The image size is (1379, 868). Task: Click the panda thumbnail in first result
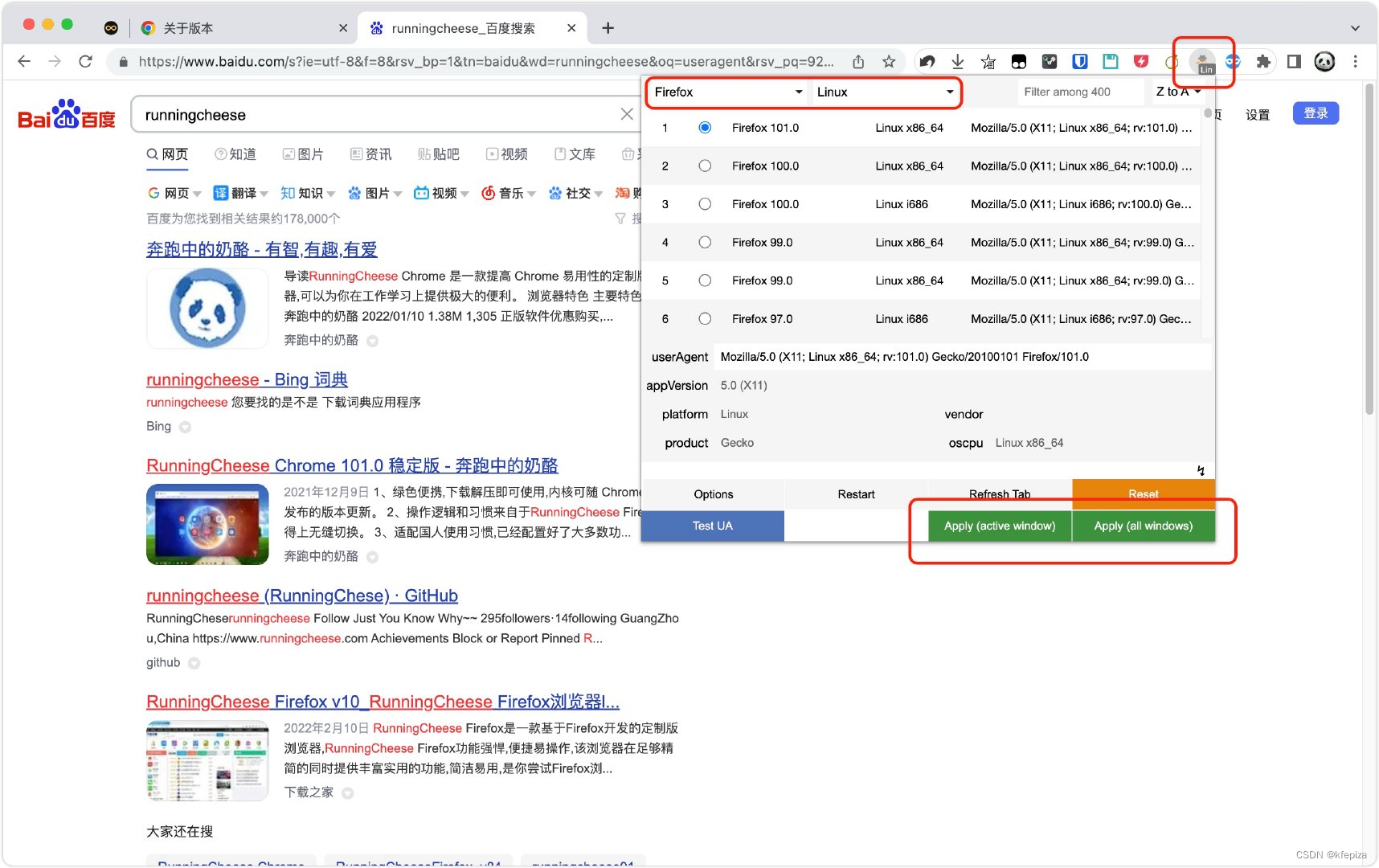[207, 309]
